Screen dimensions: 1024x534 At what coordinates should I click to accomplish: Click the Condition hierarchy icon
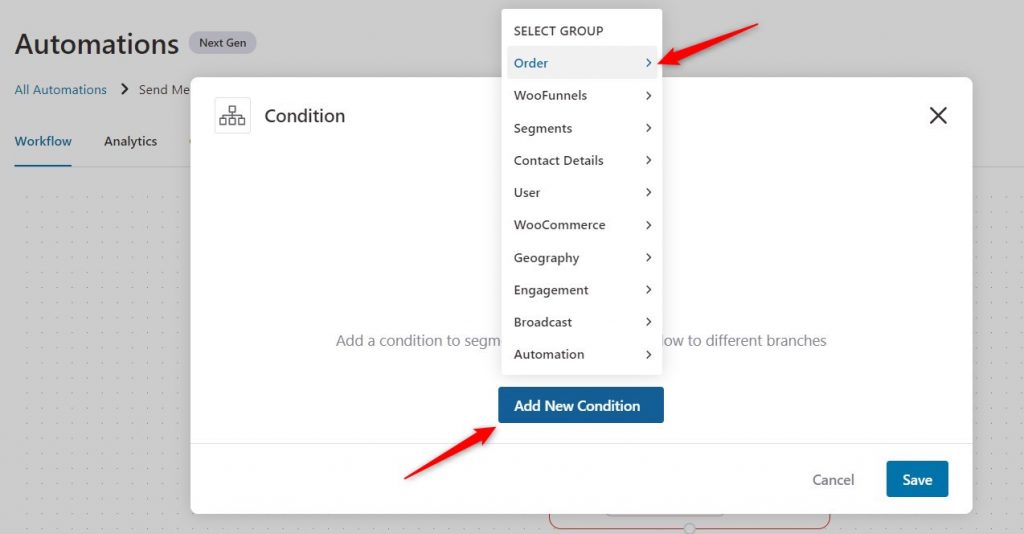[232, 116]
